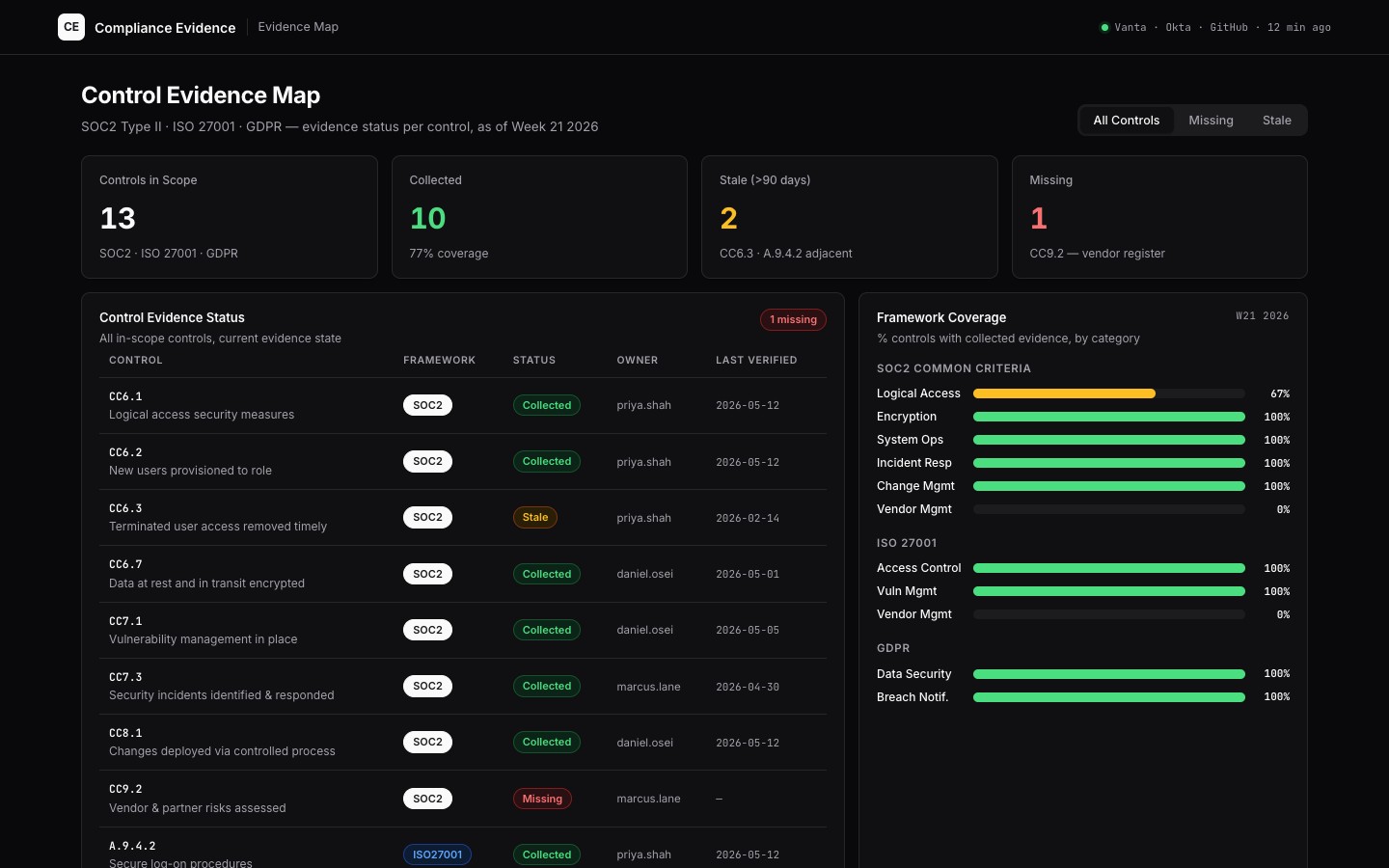Filter to Stale controls tab
This screenshot has height=868, width=1389.
1276,121
